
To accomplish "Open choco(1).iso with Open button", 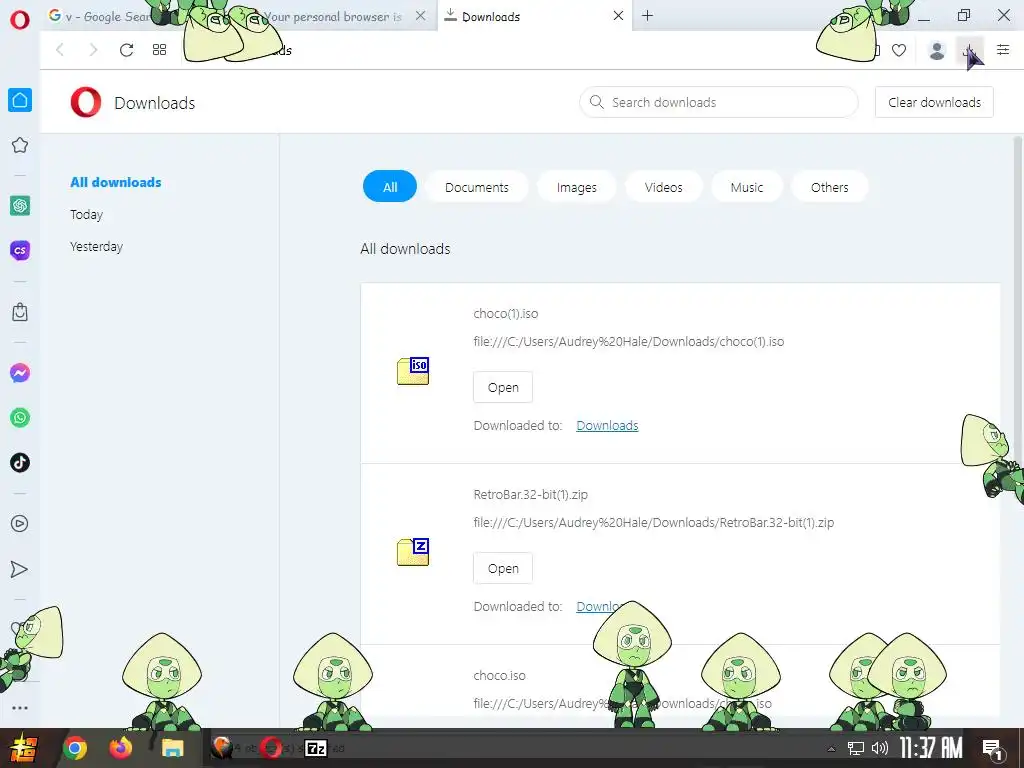I will (503, 387).
